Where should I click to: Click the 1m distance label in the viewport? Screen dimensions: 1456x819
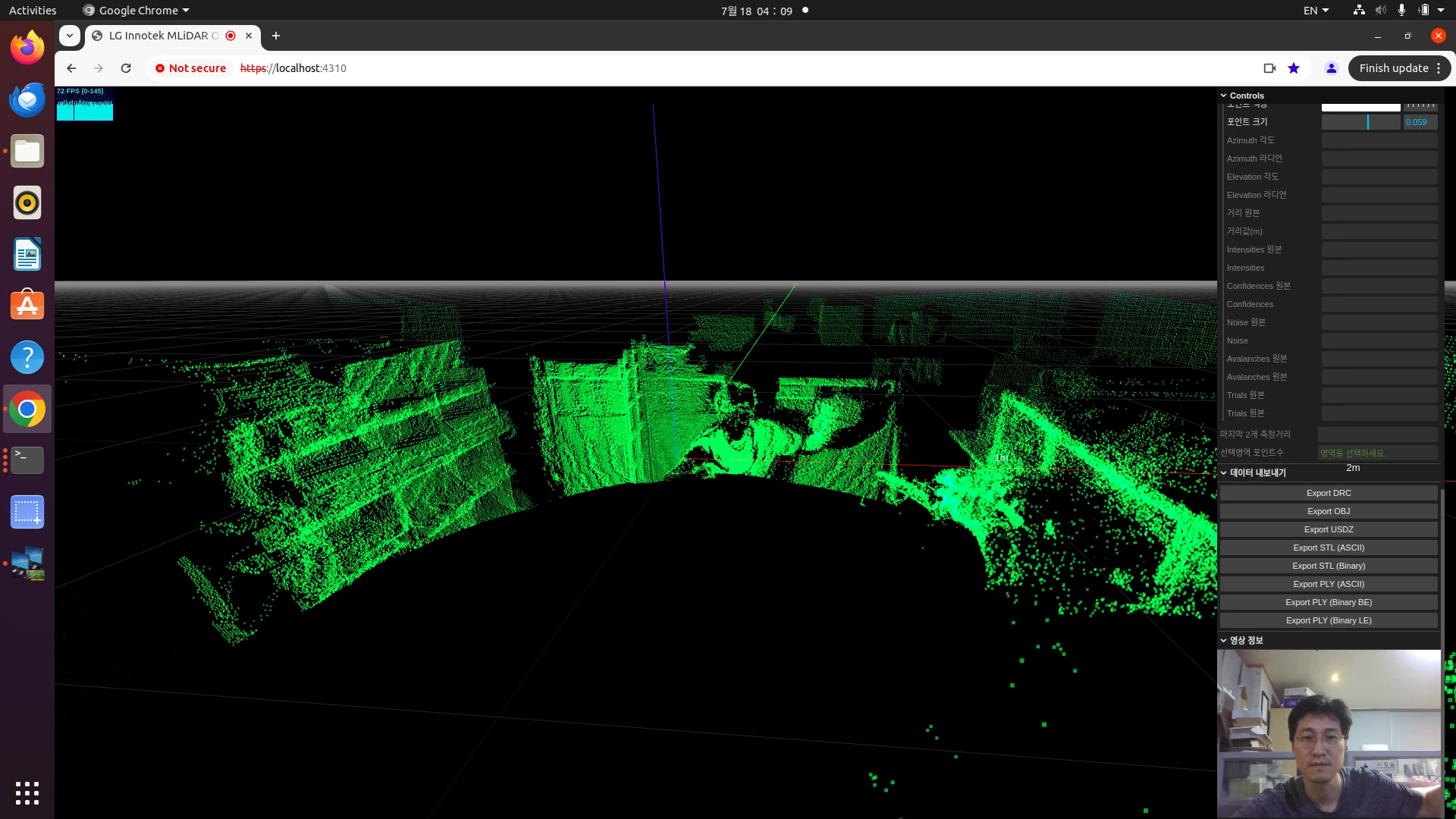[x=1001, y=458]
